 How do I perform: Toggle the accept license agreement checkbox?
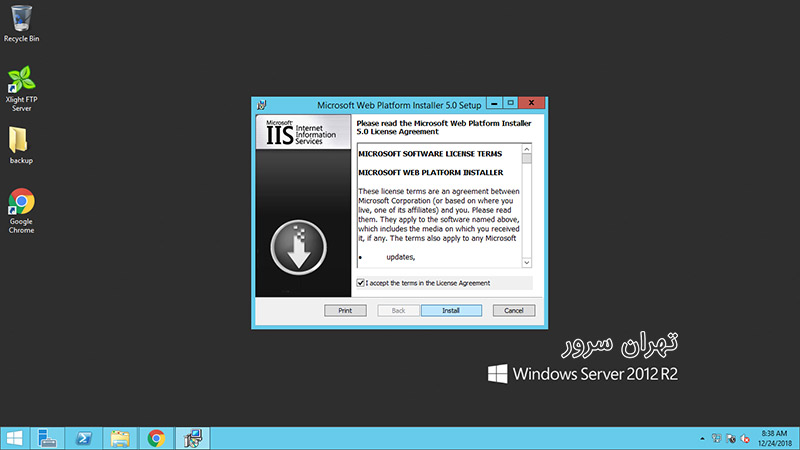pos(361,283)
